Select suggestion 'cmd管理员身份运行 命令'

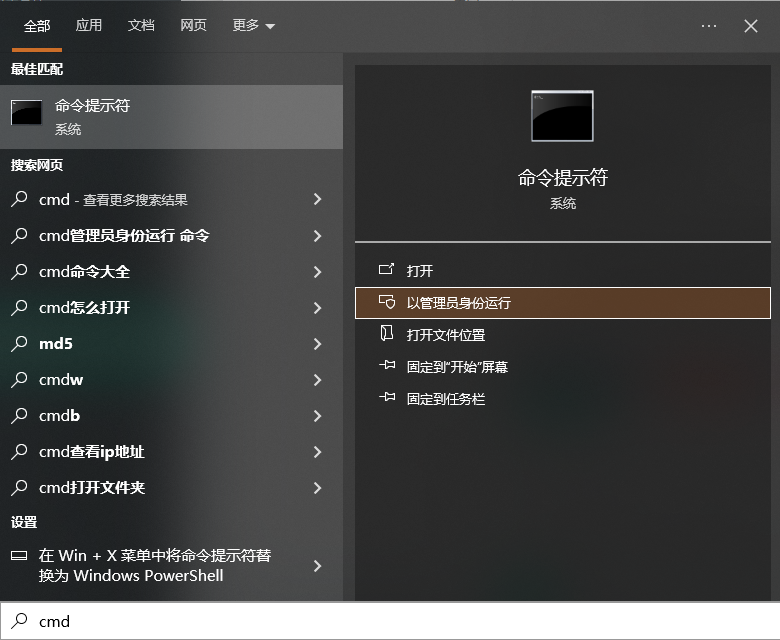(171, 236)
